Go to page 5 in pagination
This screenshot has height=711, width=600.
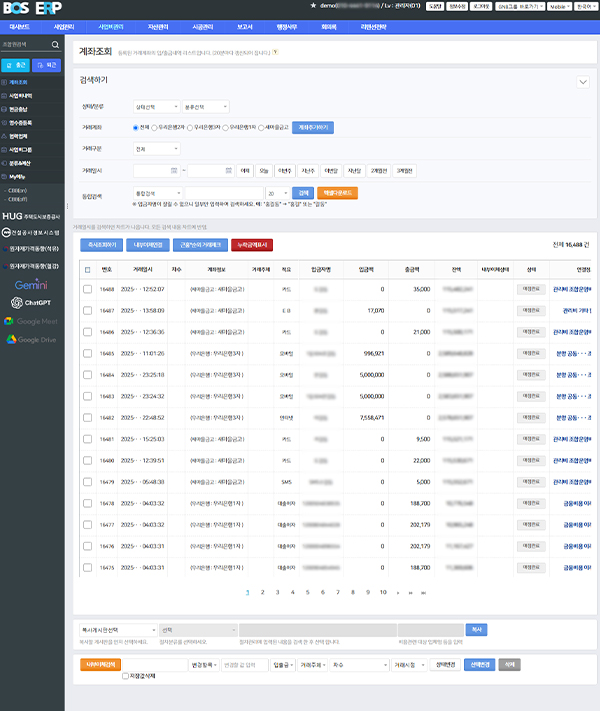(x=308, y=592)
